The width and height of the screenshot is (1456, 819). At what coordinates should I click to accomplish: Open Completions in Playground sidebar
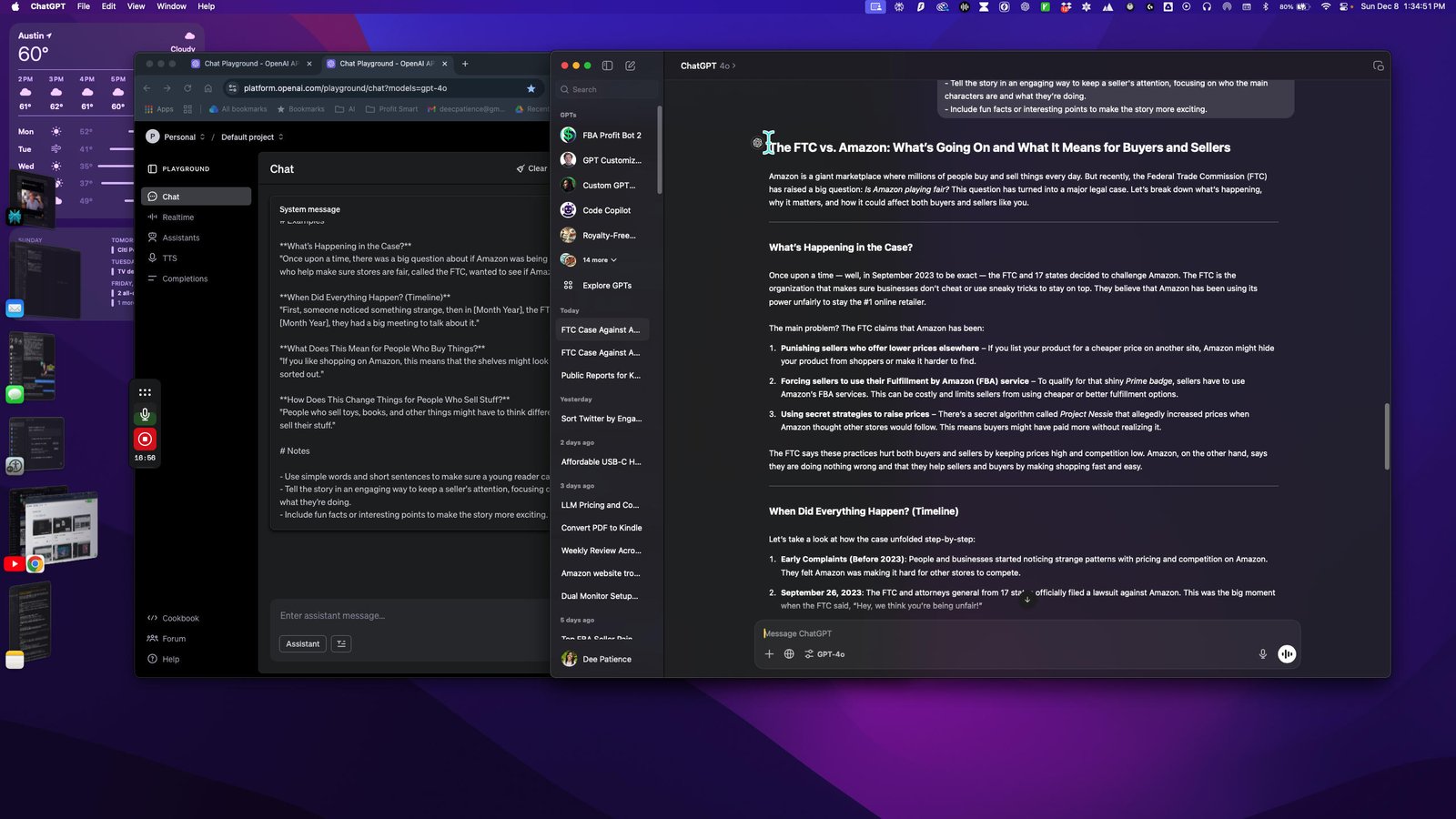pyautogui.click(x=197, y=278)
